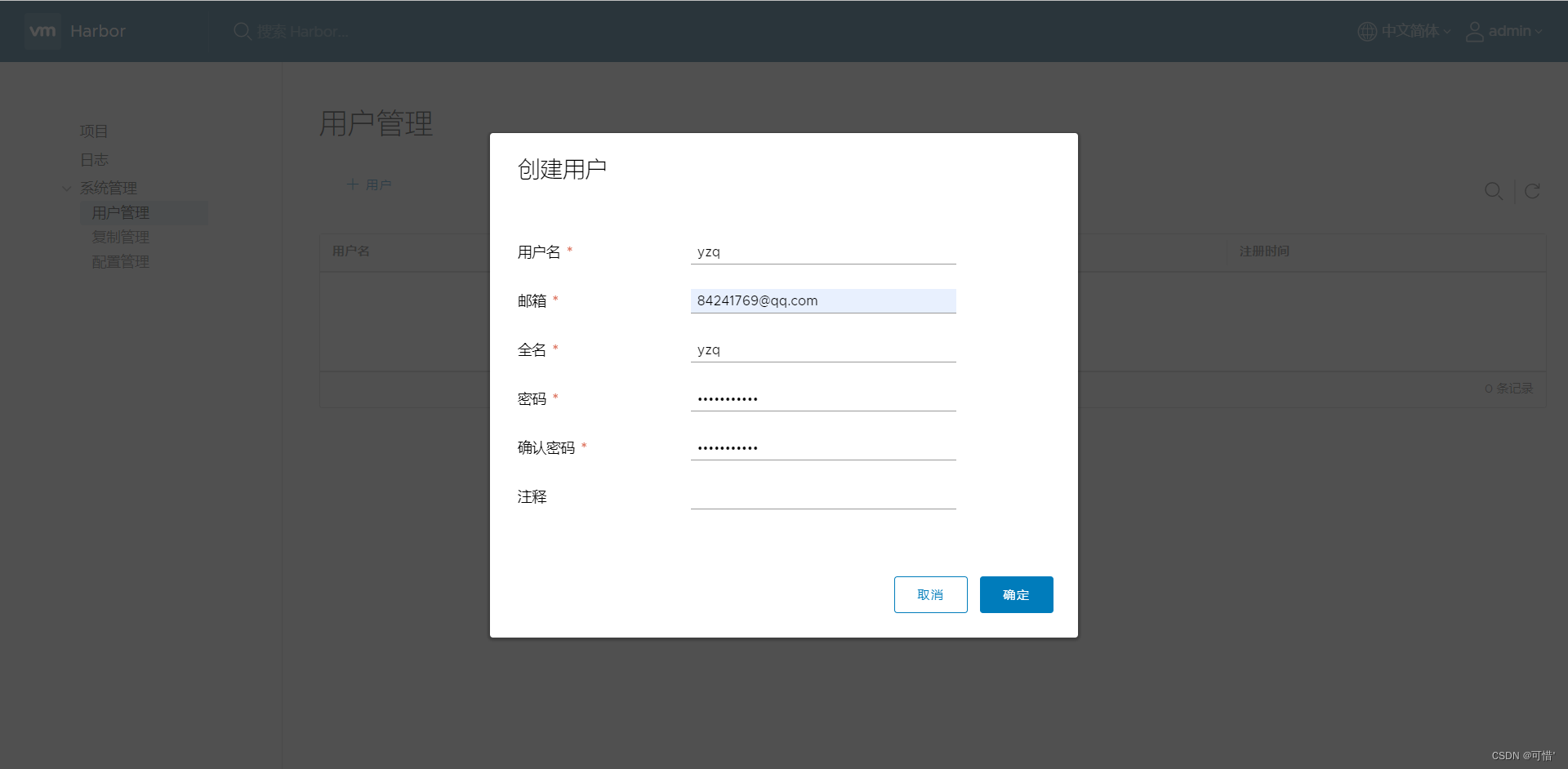This screenshot has width=1568, height=769.
Task: Click the VMware vm logo icon
Action: [42, 31]
